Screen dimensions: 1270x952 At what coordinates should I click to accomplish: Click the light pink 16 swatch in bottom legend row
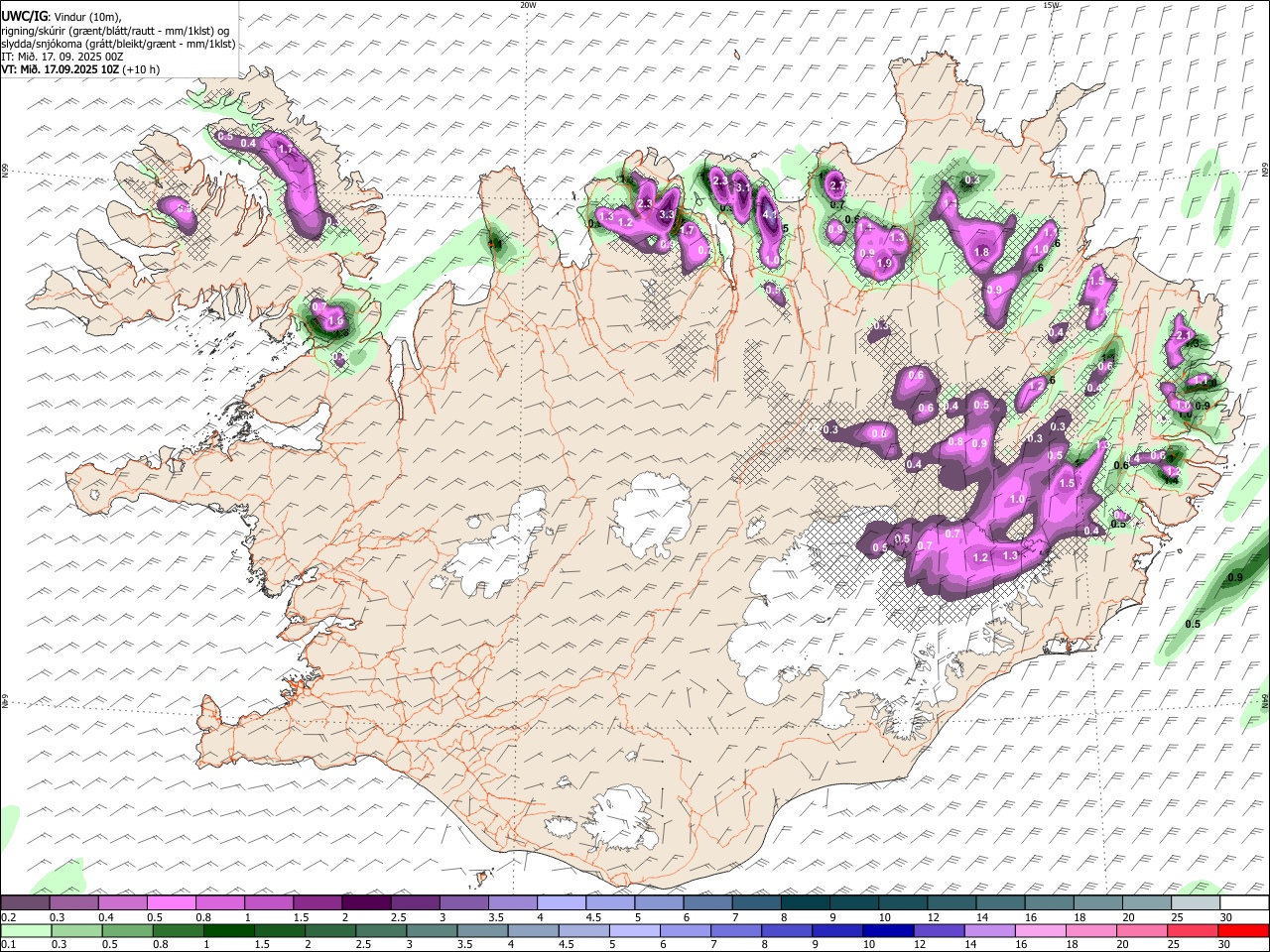point(1039,931)
